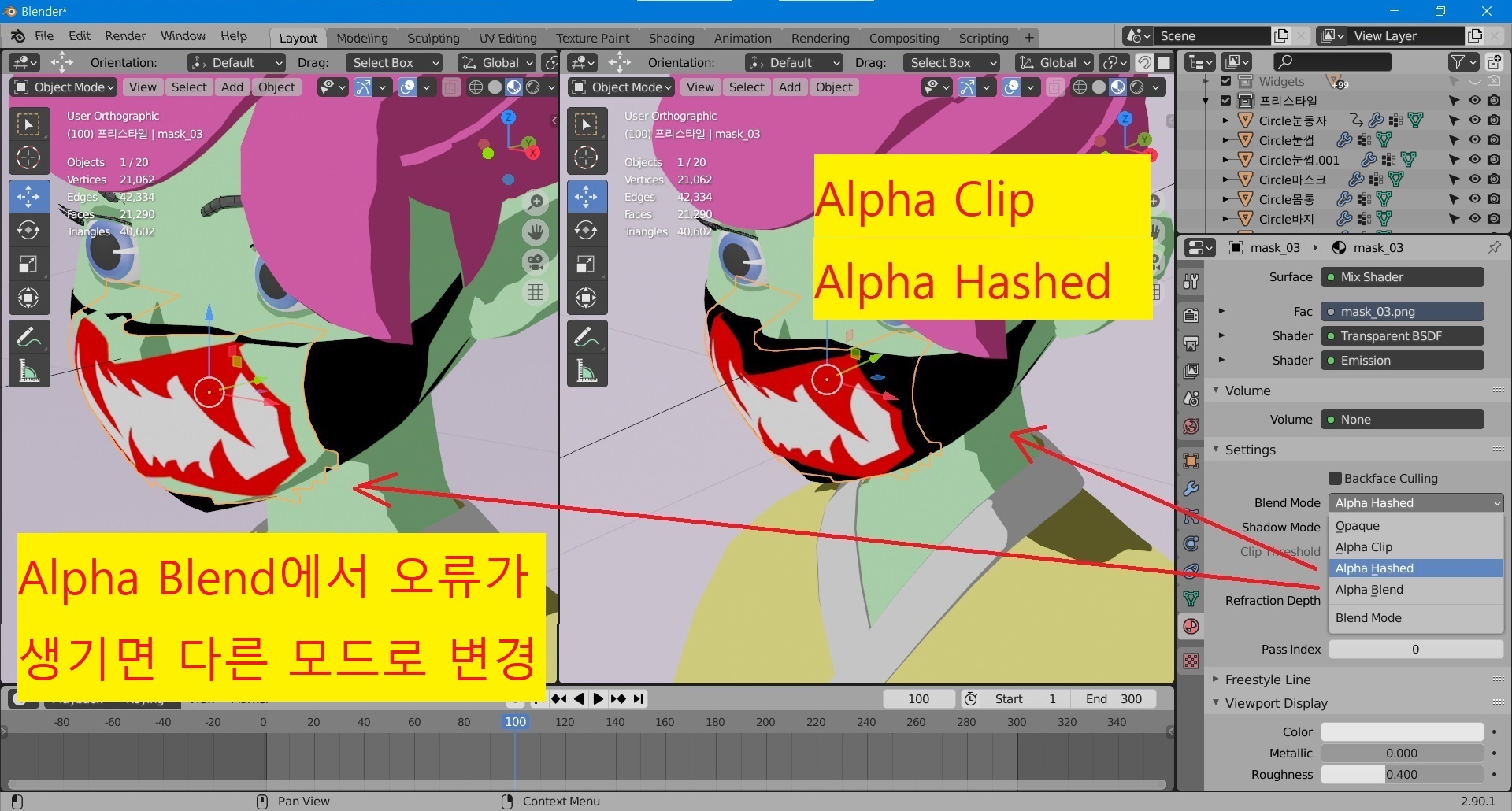Toggle camera view gizmo in left viewport
The width and height of the screenshot is (1512, 811).
coord(536,261)
